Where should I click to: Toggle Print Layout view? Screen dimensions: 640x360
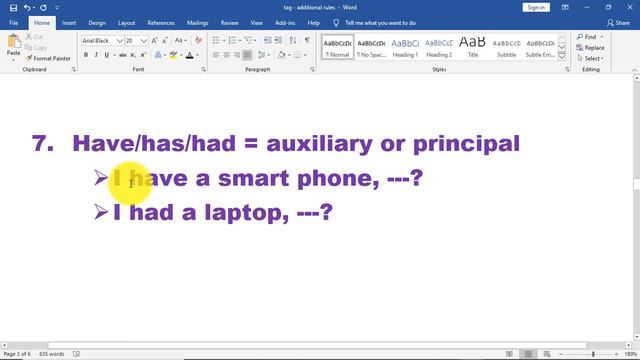[x=528, y=354]
